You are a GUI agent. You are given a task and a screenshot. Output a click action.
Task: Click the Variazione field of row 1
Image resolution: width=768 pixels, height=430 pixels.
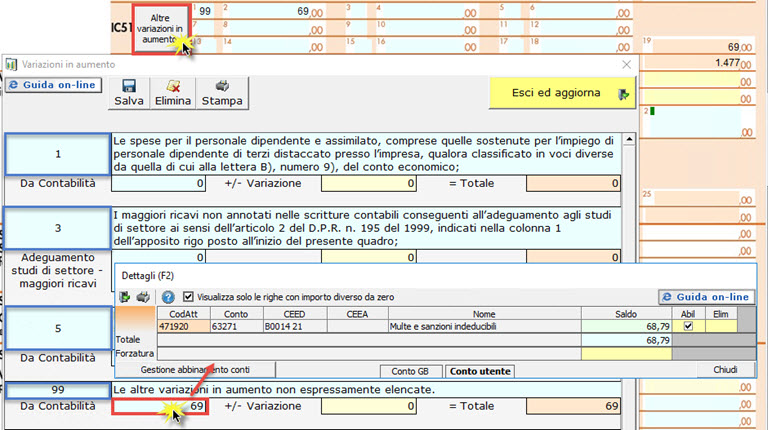click(x=369, y=184)
